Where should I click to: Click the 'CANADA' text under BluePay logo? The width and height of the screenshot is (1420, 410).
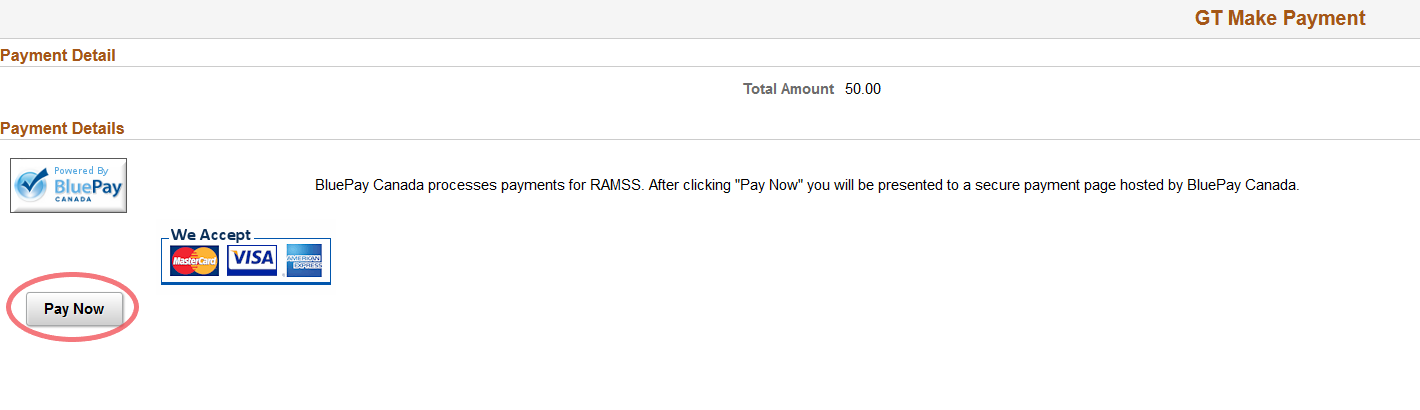pos(88,199)
